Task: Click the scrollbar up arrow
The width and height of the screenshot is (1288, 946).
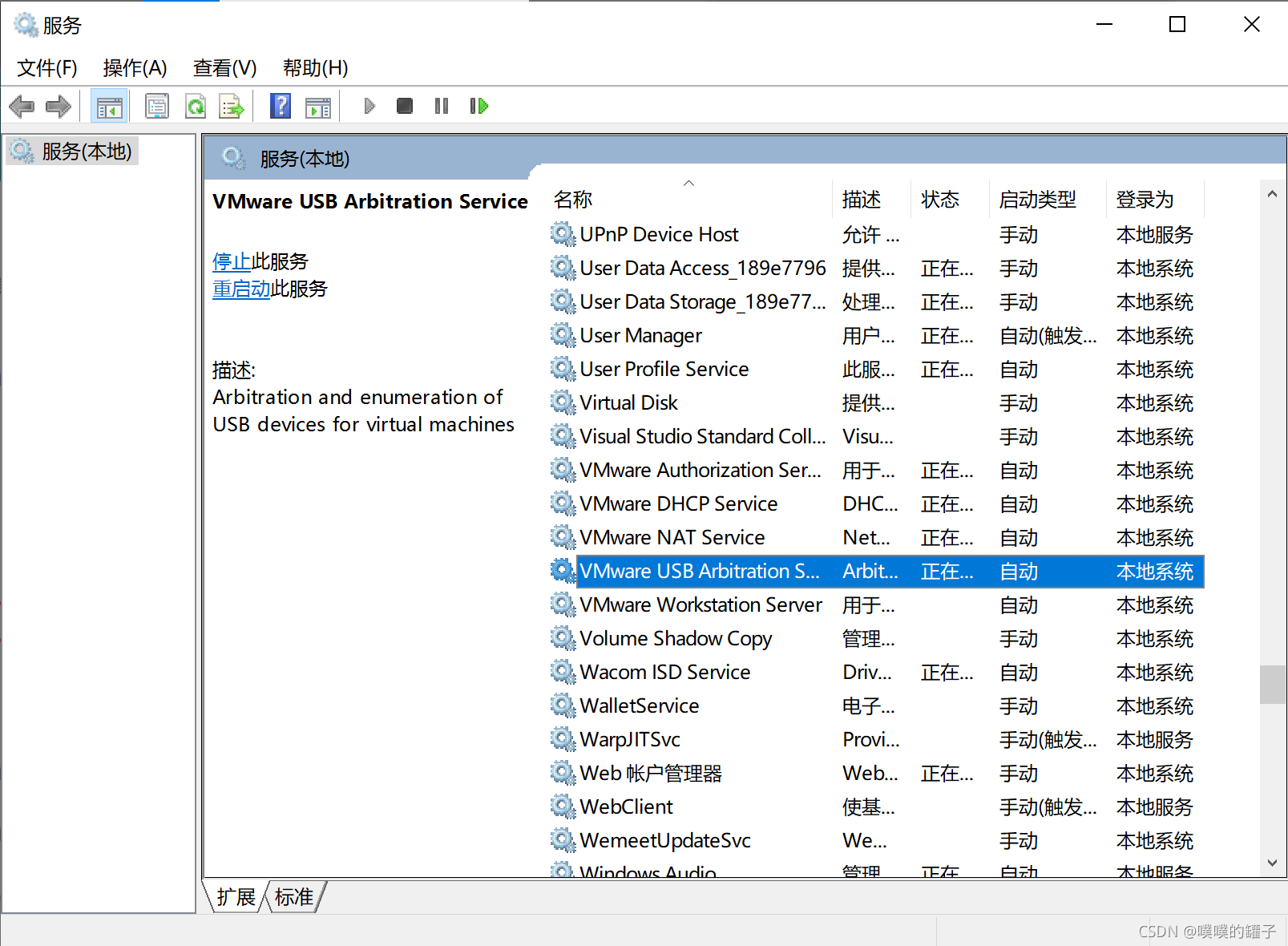Action: coord(1272,194)
